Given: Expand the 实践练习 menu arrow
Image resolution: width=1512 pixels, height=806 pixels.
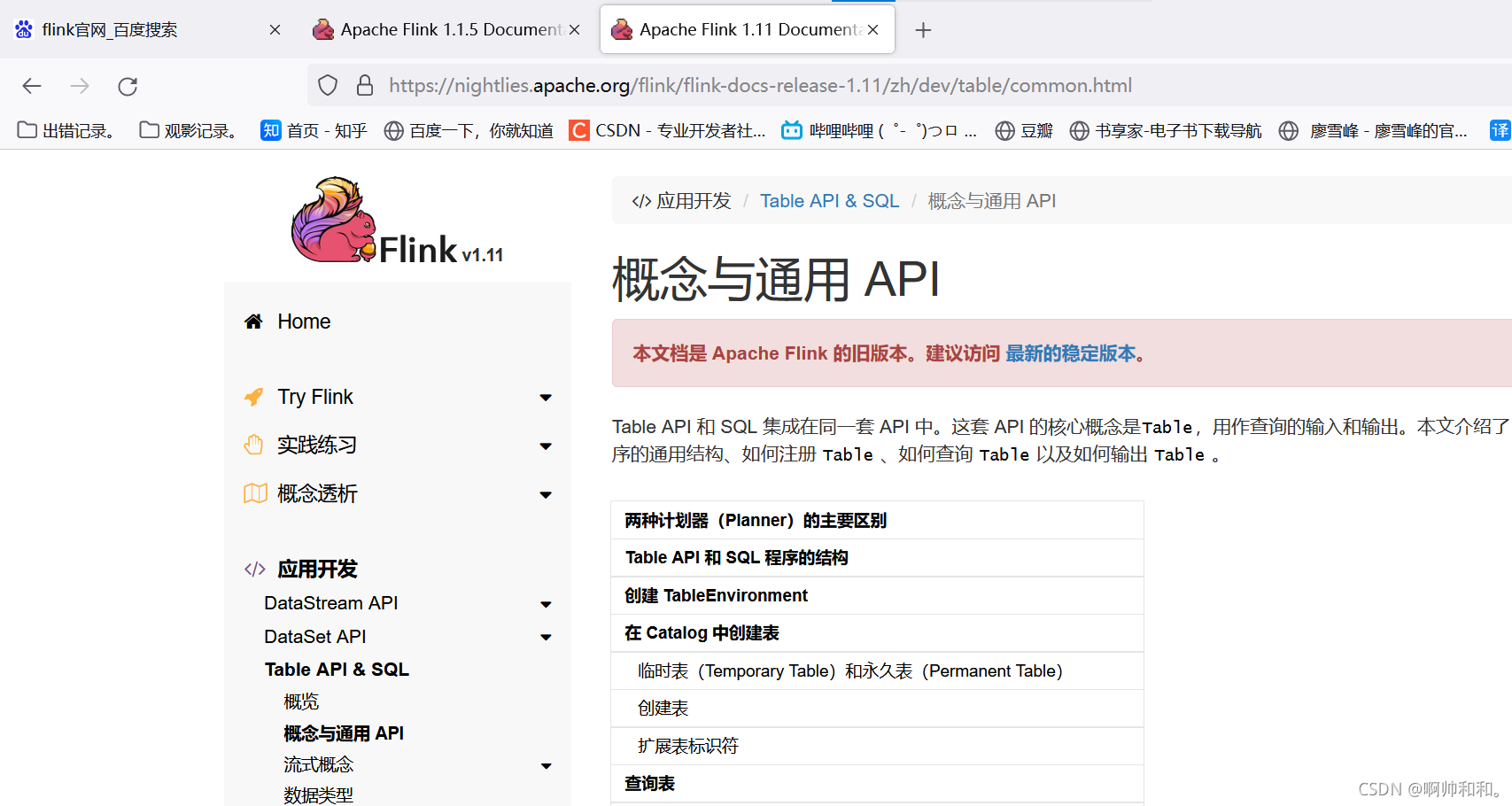Looking at the screenshot, I should pyautogui.click(x=546, y=446).
